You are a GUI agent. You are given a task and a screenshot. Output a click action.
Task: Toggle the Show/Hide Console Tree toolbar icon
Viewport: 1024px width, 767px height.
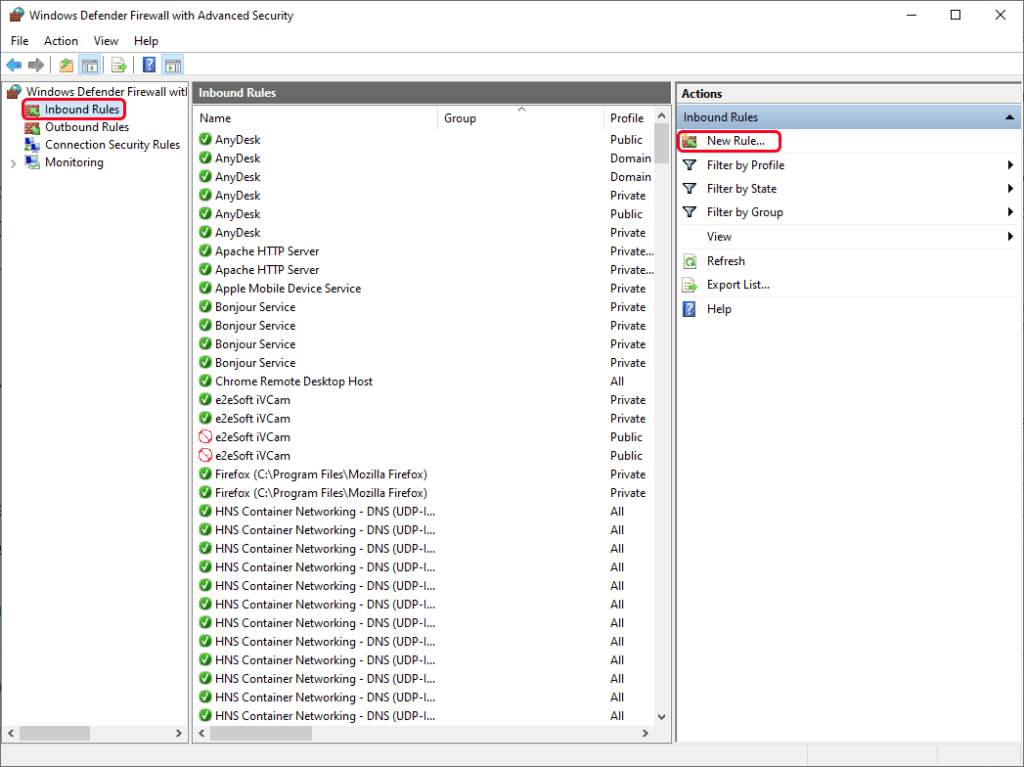(x=89, y=64)
